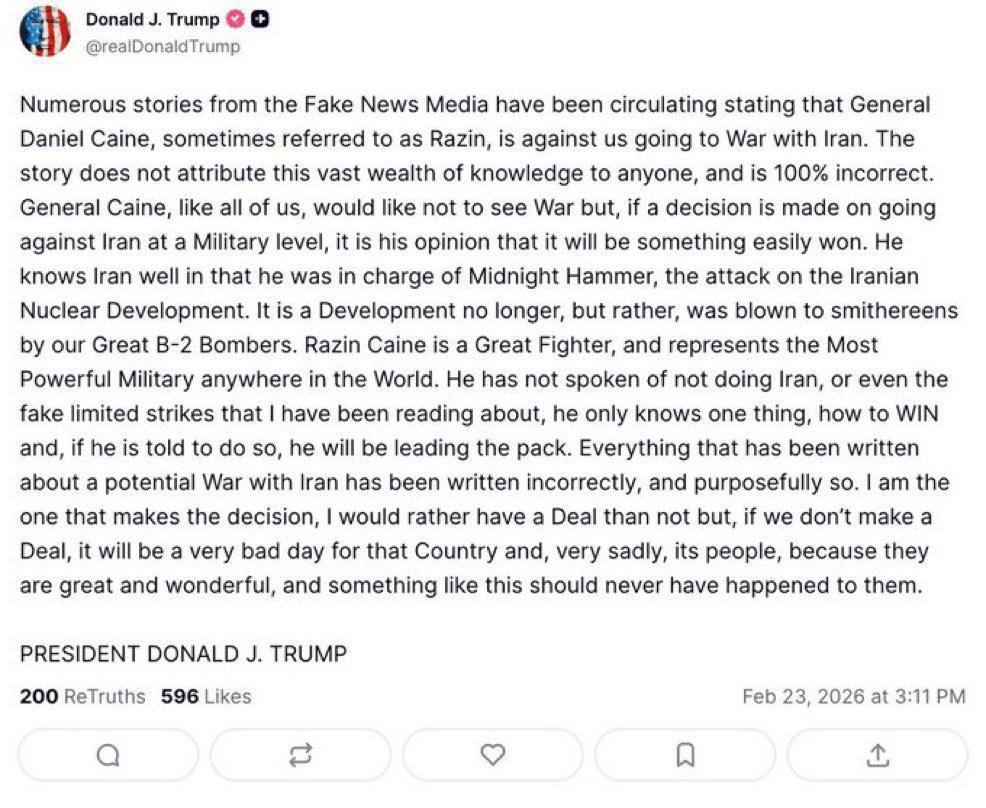Click the black plus badge next to name

click(259, 20)
